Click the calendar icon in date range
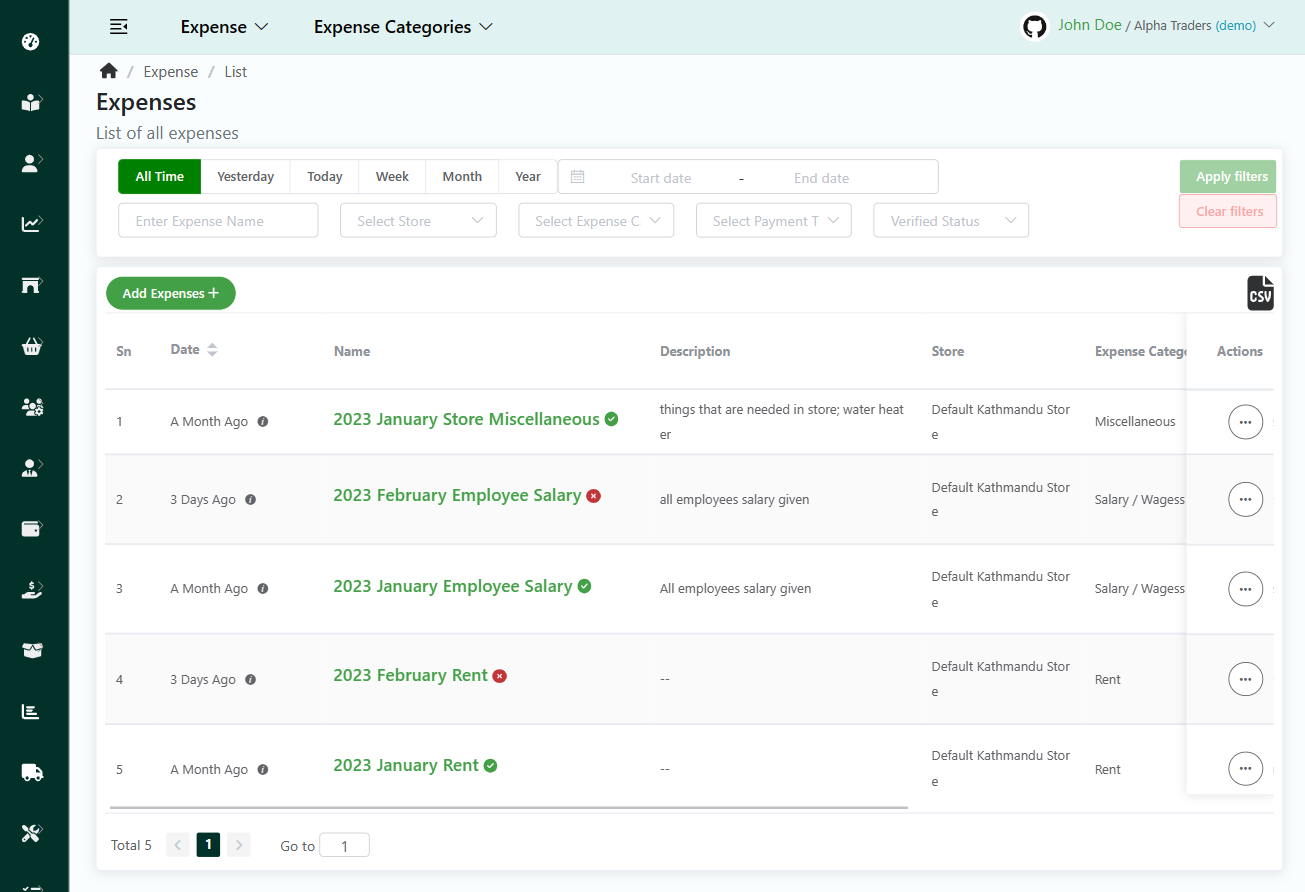This screenshot has width=1305, height=892. pyautogui.click(x=577, y=177)
